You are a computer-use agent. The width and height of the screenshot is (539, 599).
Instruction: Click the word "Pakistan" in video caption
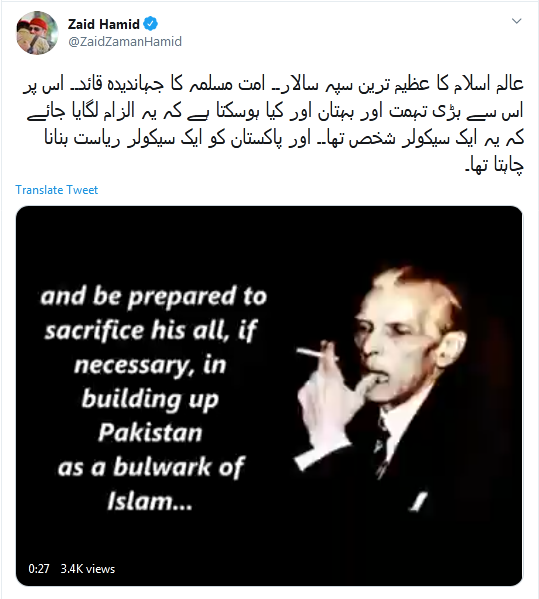coord(150,433)
